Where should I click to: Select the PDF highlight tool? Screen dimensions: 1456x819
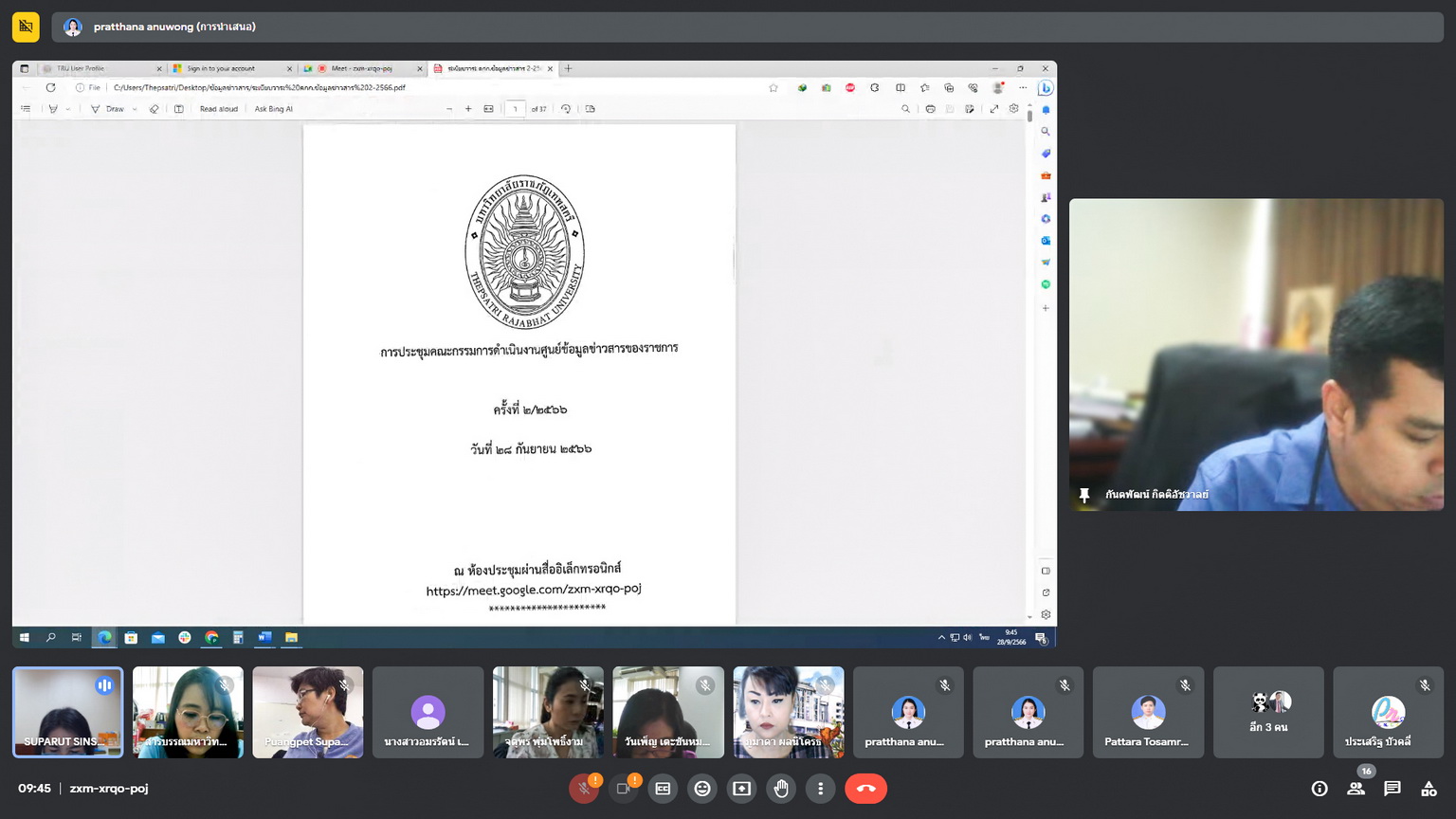tap(53, 109)
